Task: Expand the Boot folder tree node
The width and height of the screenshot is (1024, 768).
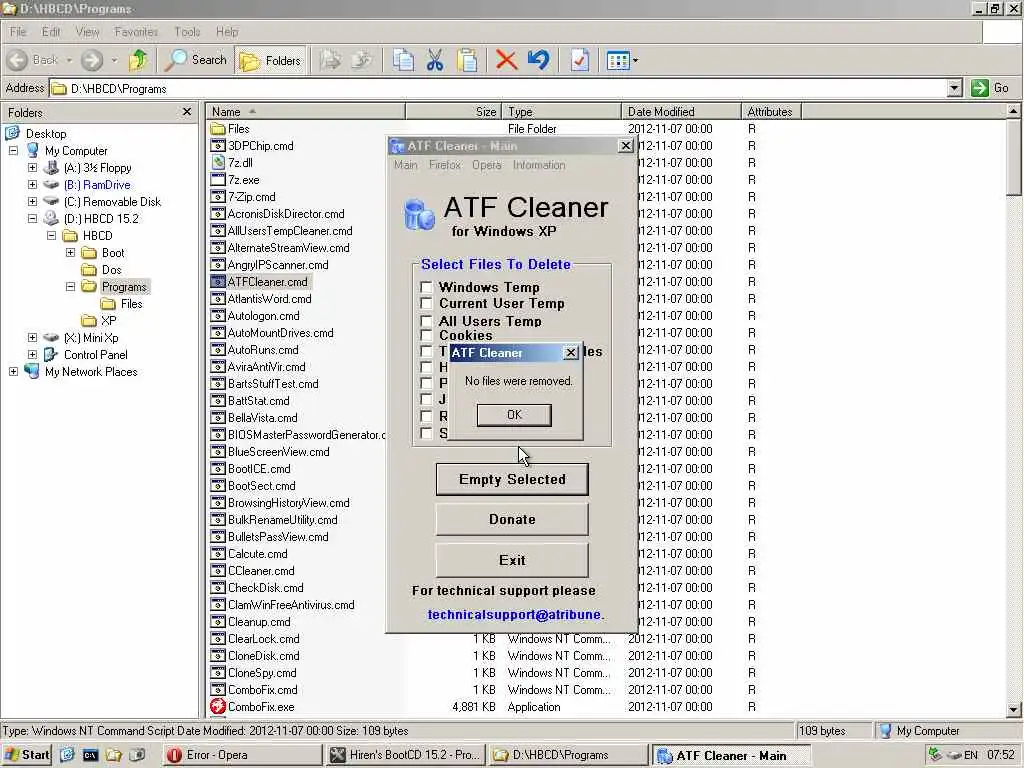Action: pyautogui.click(x=71, y=253)
